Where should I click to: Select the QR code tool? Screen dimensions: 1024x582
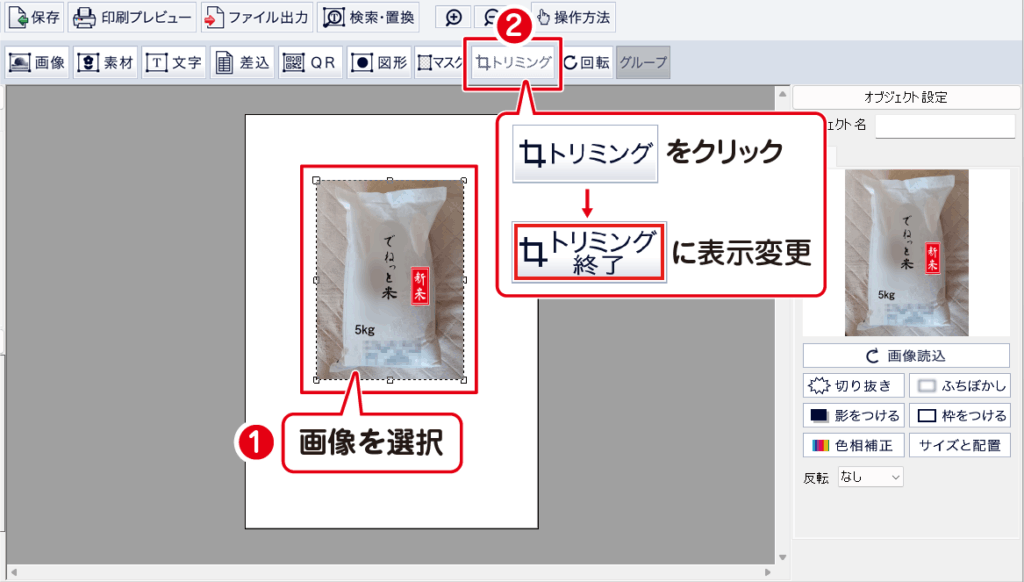(309, 62)
